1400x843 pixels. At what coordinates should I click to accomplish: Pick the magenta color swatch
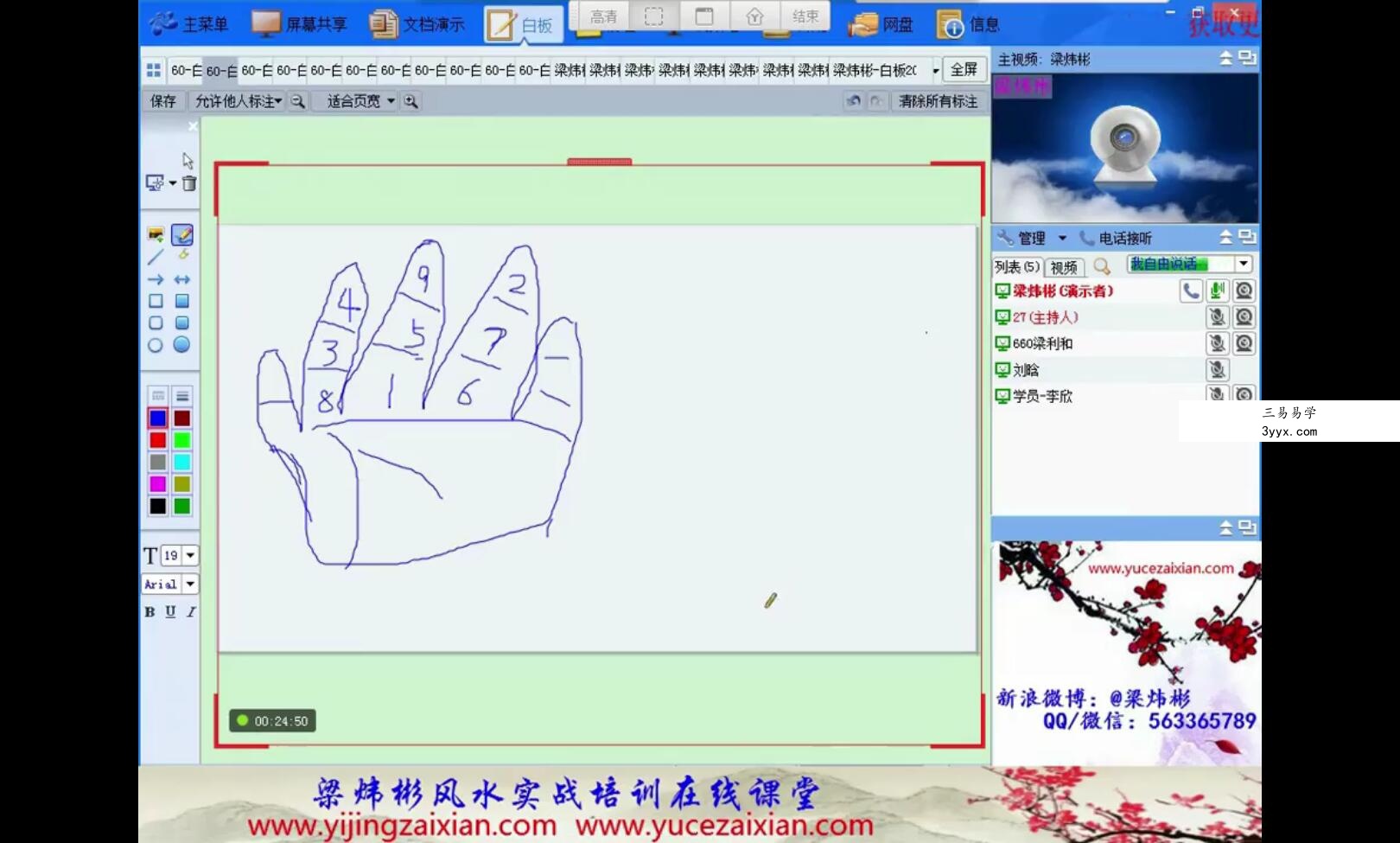point(158,484)
